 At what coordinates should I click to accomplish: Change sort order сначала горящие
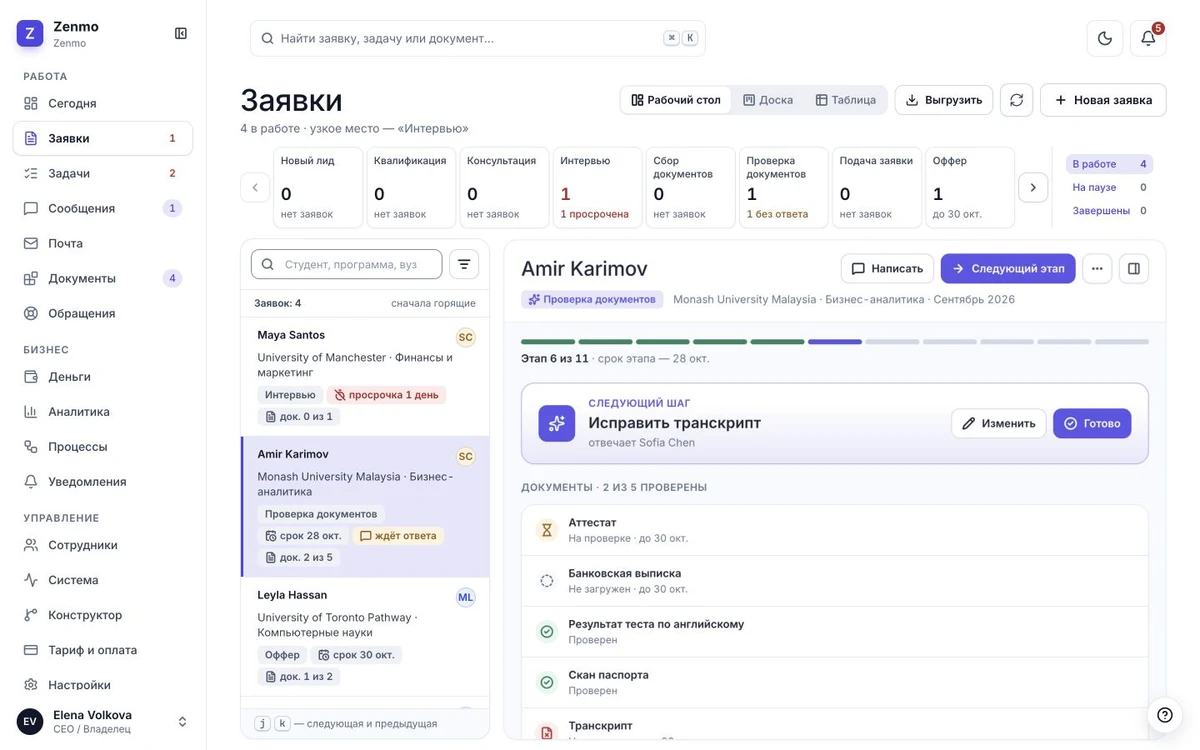[433, 303]
